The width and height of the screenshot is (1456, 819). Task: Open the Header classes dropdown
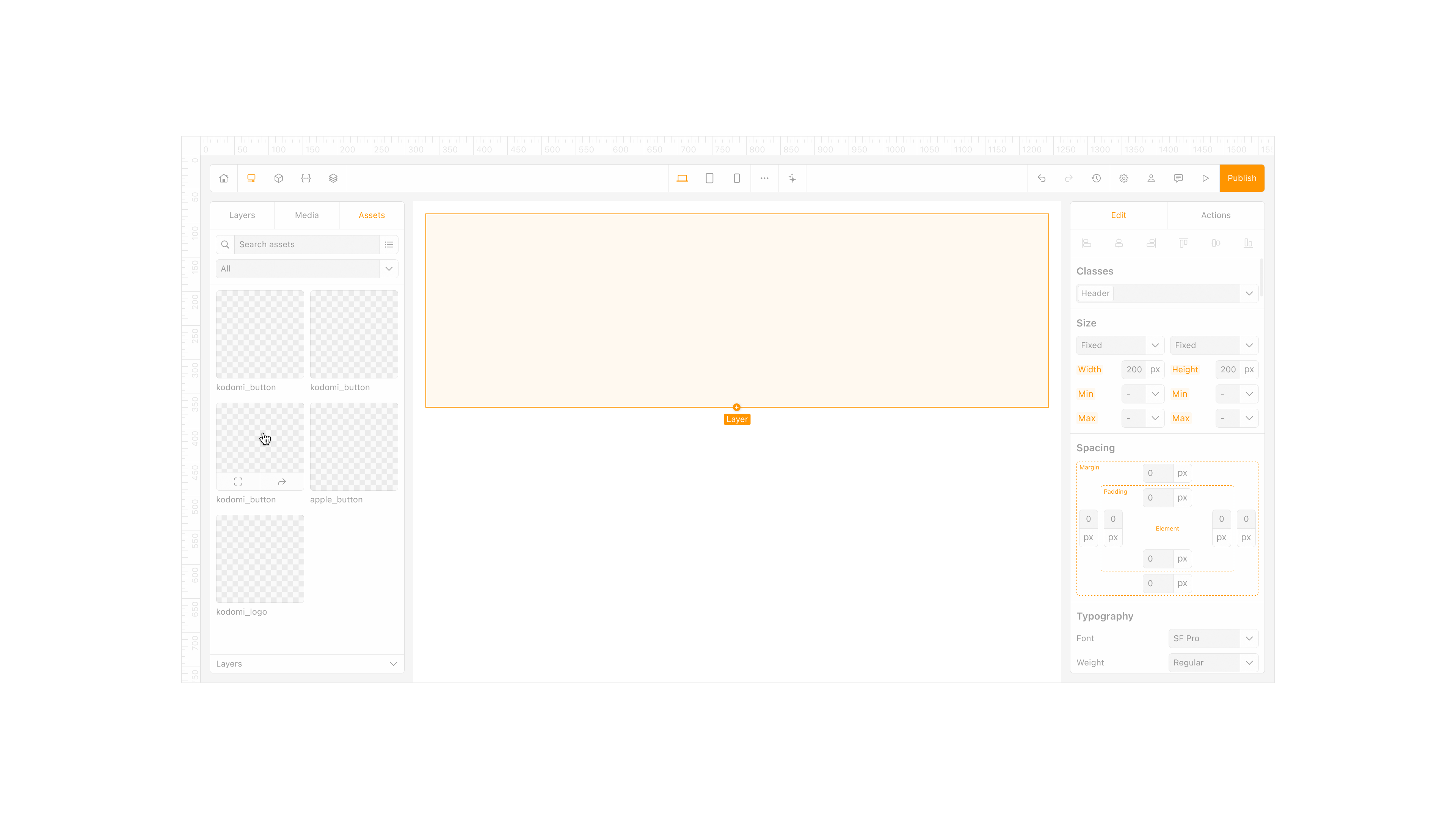pyautogui.click(x=1249, y=293)
